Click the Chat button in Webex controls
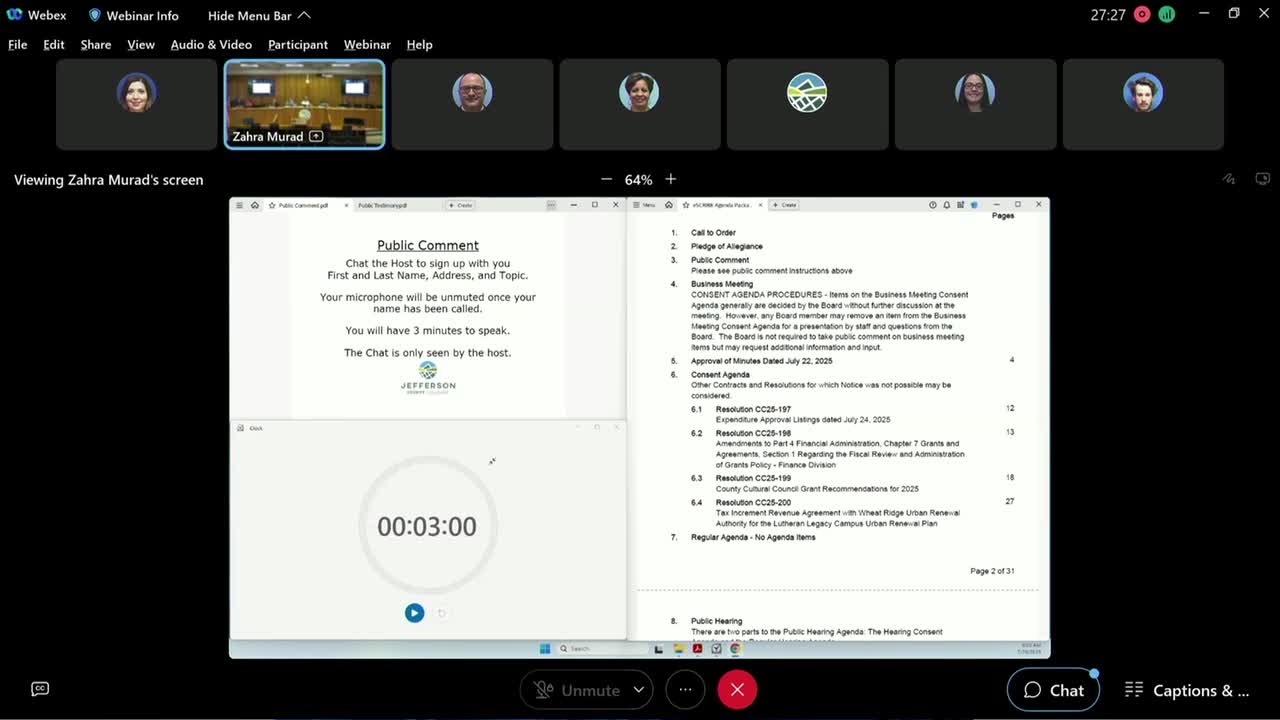Image resolution: width=1280 pixels, height=720 pixels. click(1053, 690)
